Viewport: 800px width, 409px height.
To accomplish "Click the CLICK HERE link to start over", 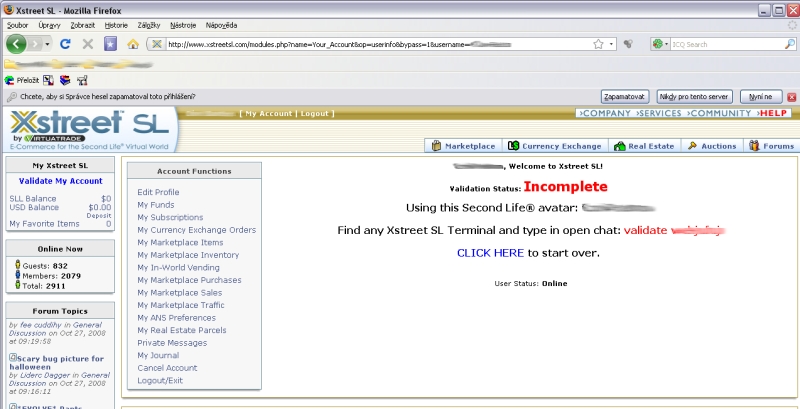I will point(490,253).
